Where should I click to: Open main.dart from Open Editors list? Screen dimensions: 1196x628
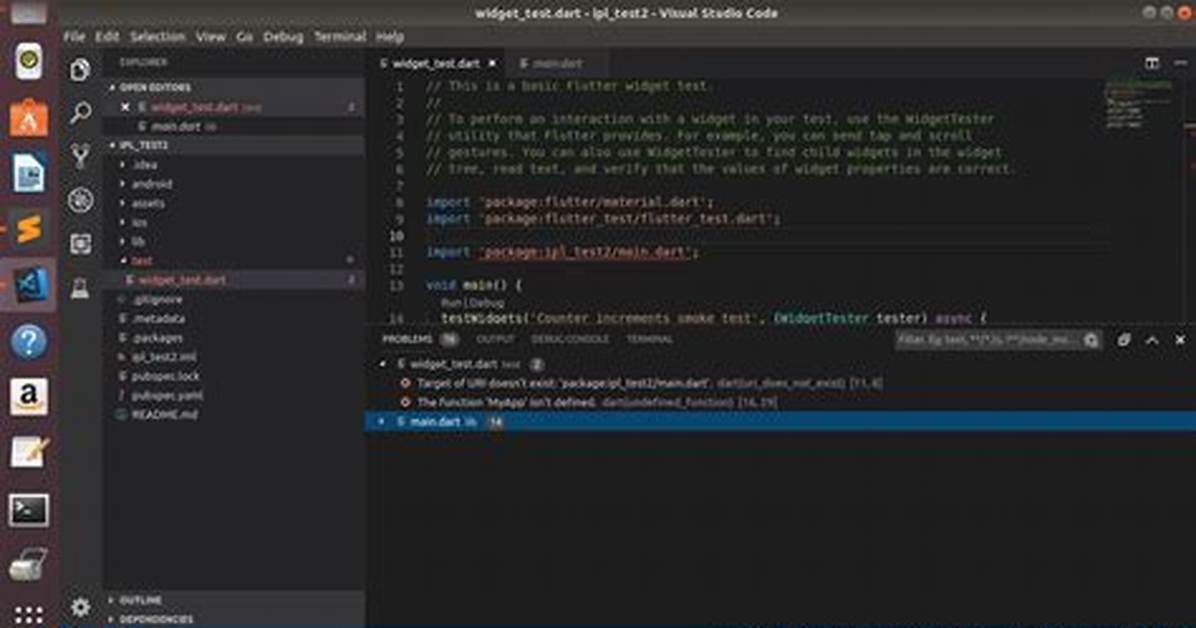point(175,127)
